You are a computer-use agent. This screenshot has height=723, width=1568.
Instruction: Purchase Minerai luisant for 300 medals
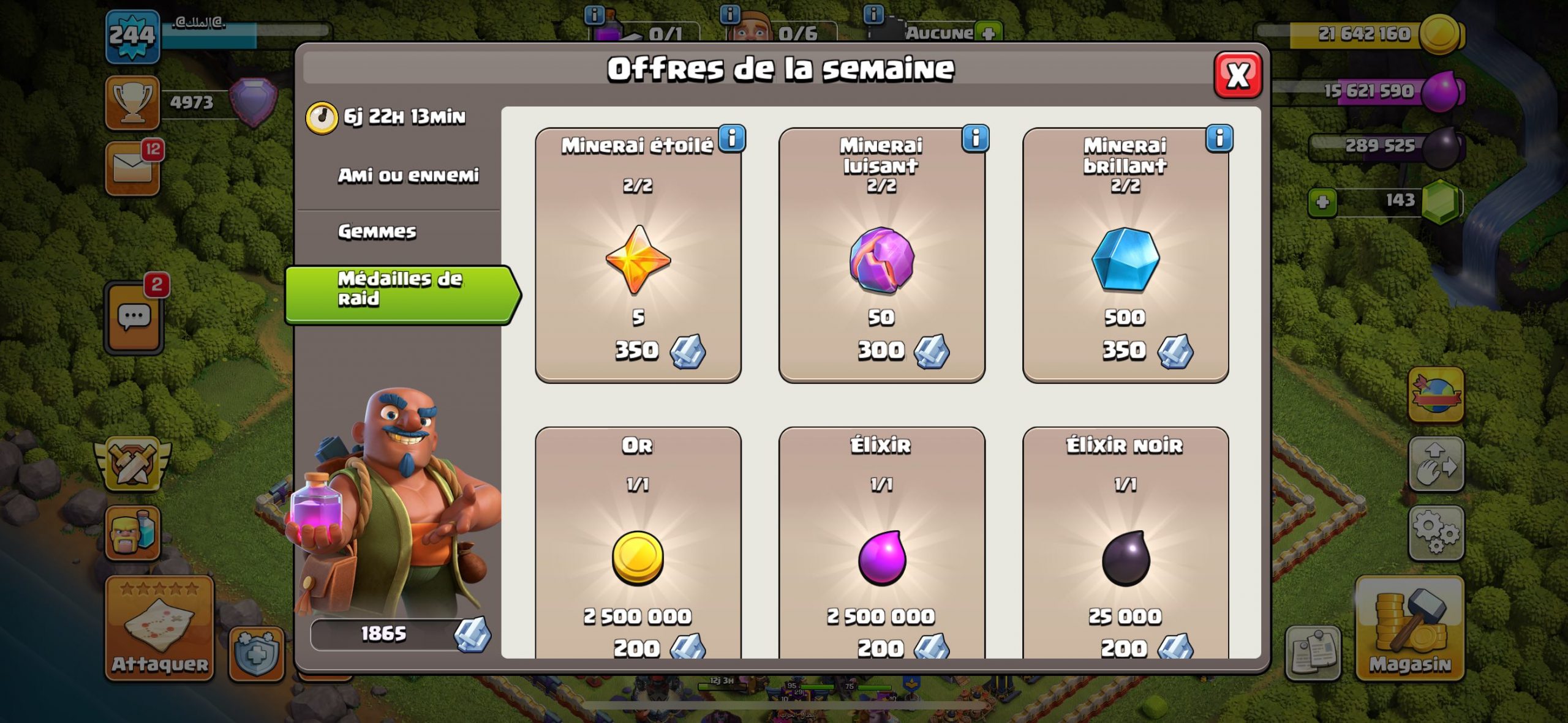click(x=882, y=255)
